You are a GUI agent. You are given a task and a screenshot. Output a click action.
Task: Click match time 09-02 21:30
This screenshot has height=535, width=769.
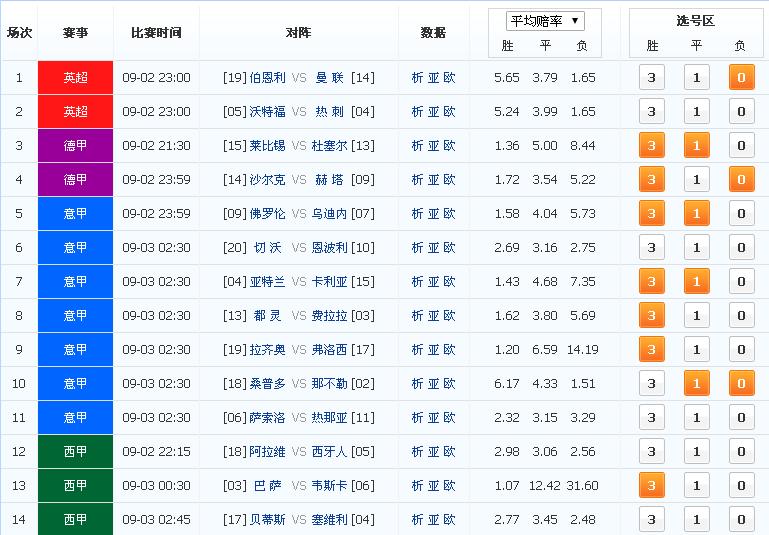pyautogui.click(x=156, y=146)
